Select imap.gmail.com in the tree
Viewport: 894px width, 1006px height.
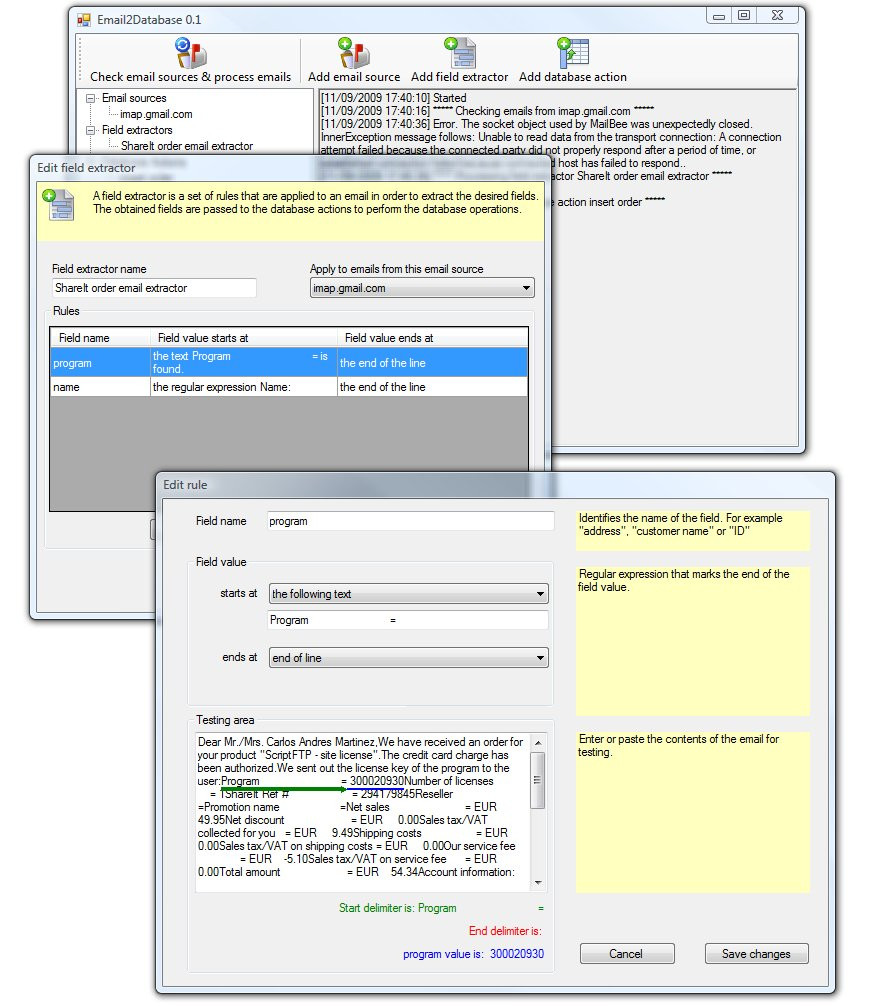click(156, 114)
